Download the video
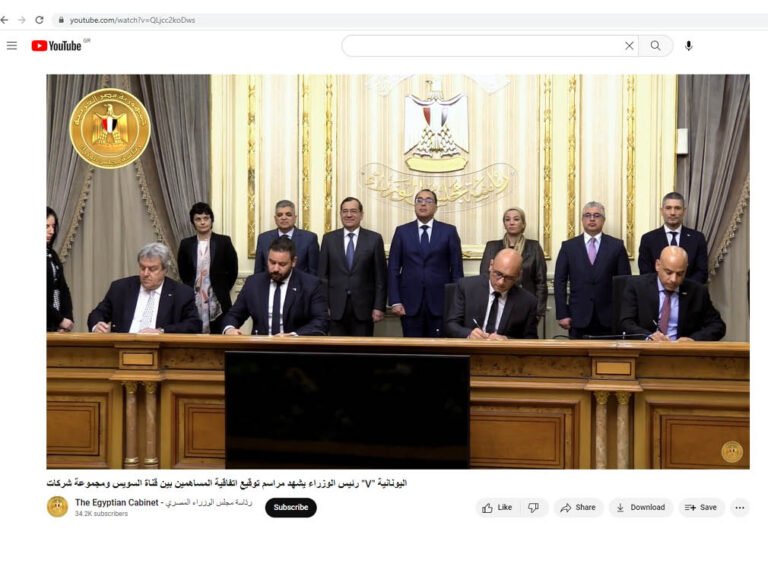This screenshot has height=576, width=768. 641,507
